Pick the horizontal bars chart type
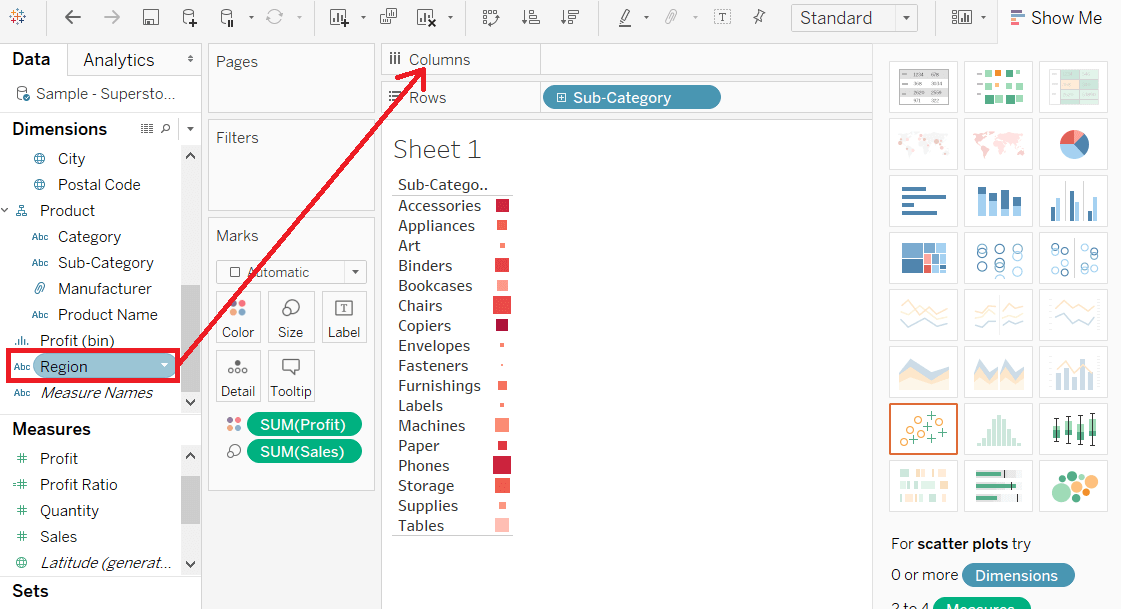Screen dimensions: 1121x609 click(x=923, y=201)
